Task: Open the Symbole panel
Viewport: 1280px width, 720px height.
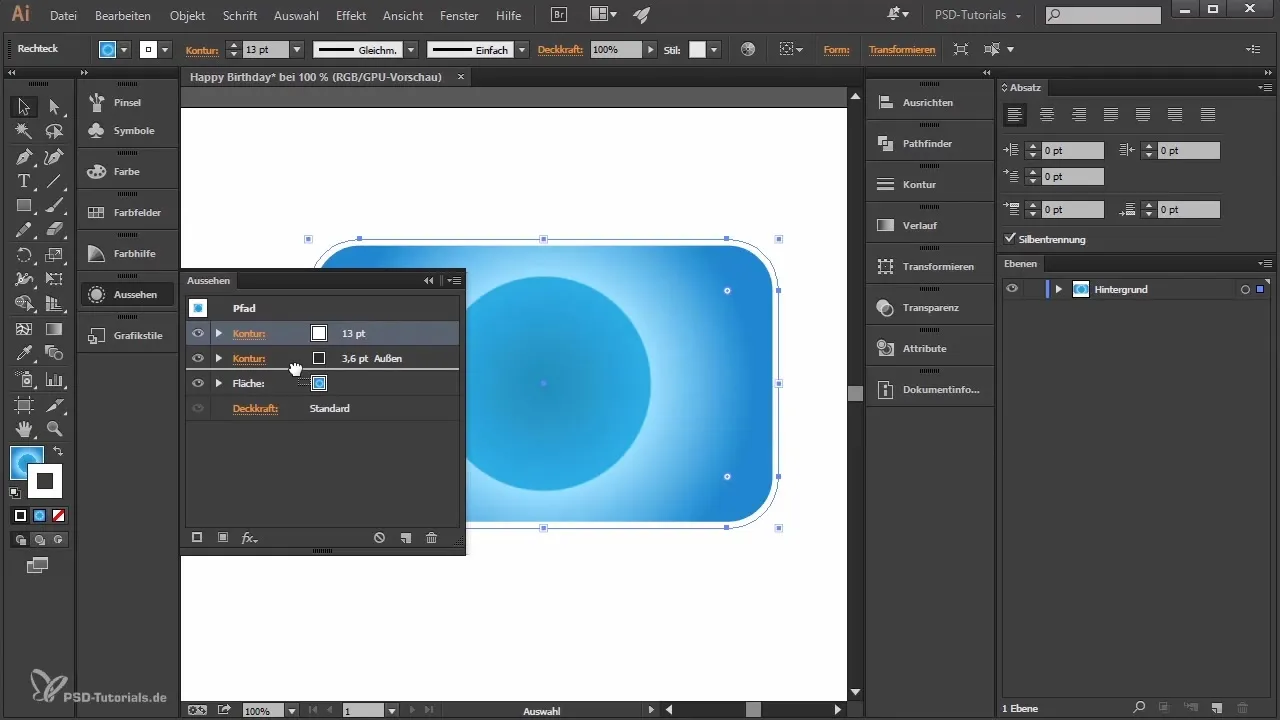Action: click(128, 131)
